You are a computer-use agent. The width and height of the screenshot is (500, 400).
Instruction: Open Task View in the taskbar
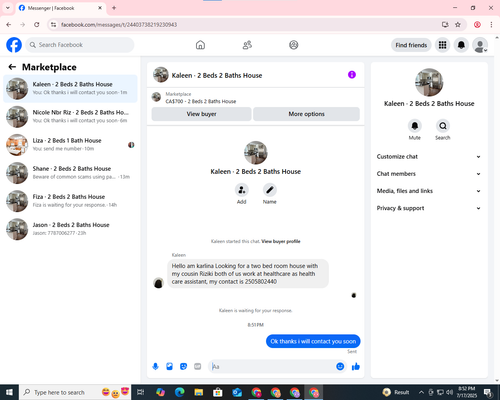click(141, 392)
